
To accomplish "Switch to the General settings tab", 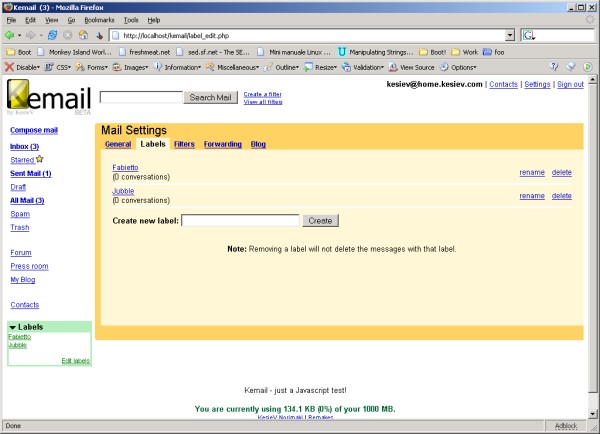I will [x=118, y=144].
